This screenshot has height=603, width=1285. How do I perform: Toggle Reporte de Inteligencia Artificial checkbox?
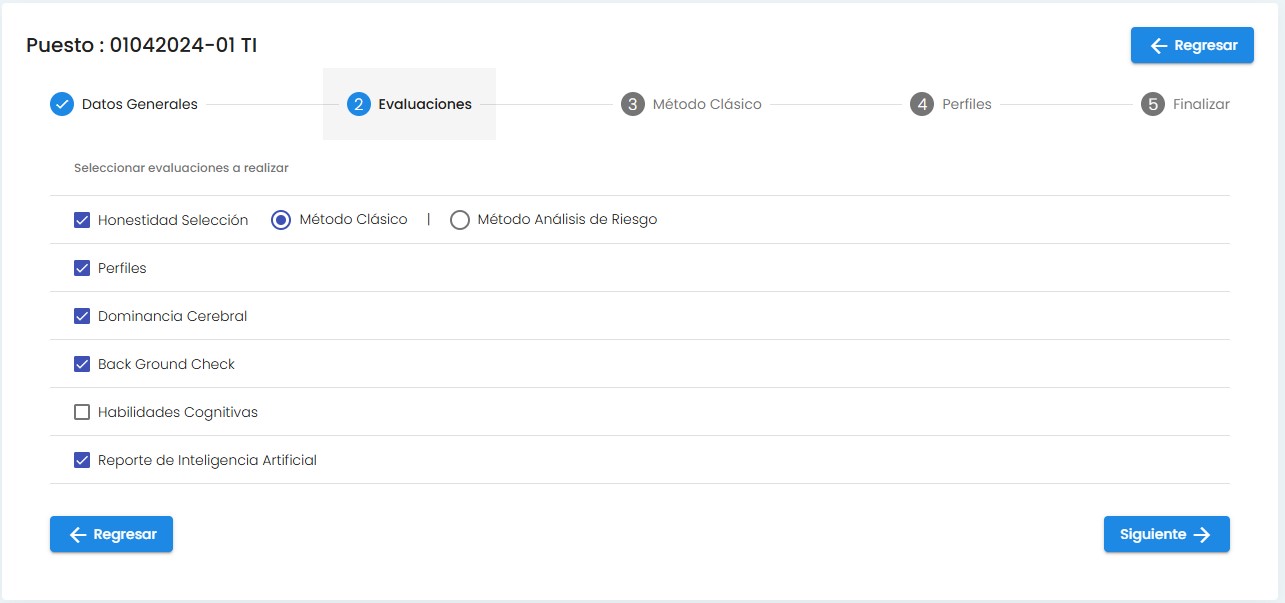[x=82, y=460]
